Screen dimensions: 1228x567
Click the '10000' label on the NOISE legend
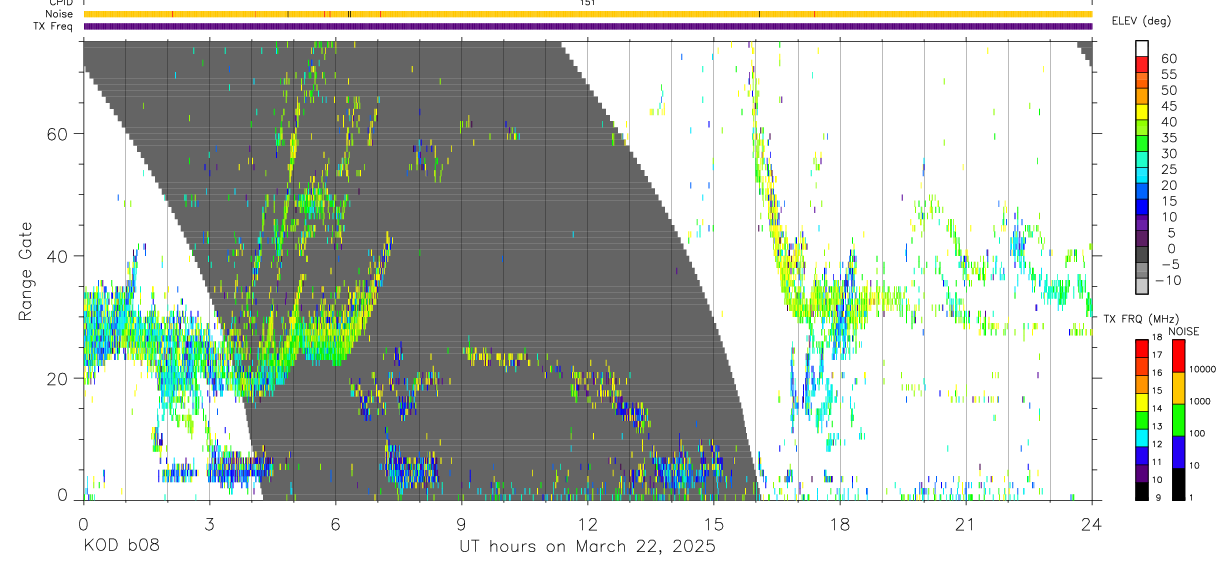click(1204, 369)
